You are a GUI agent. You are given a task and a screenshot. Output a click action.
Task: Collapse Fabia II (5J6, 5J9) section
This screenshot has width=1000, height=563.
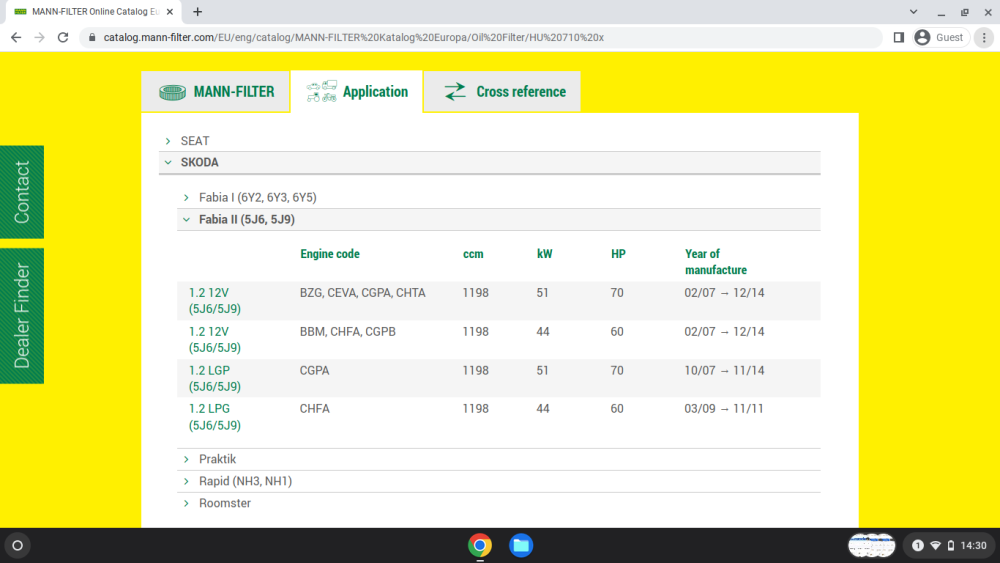pos(498,219)
